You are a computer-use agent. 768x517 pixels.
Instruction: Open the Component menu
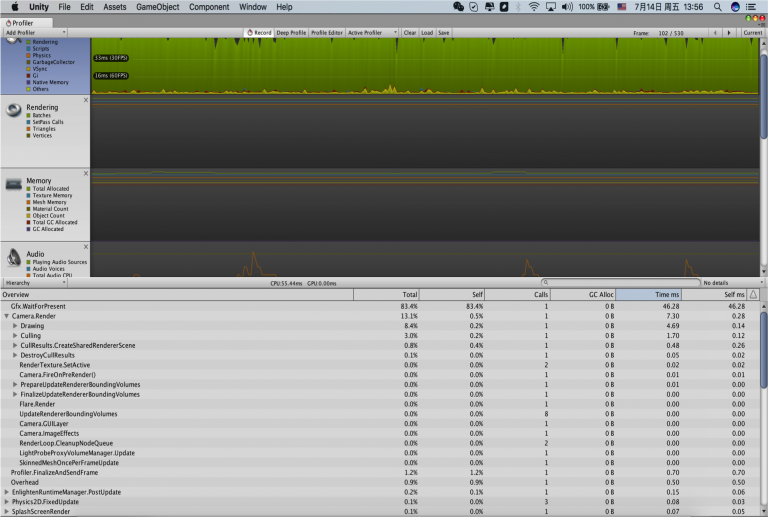(209, 7)
